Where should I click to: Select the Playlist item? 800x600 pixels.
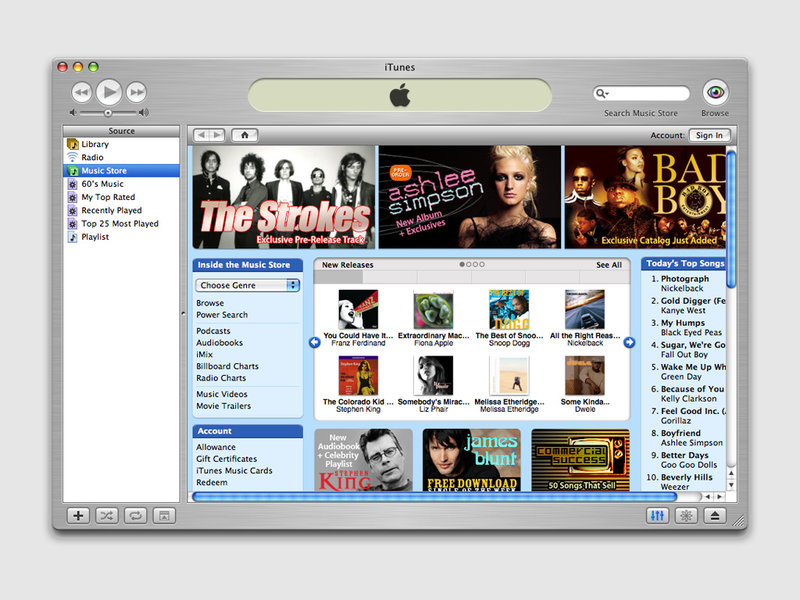click(x=121, y=237)
